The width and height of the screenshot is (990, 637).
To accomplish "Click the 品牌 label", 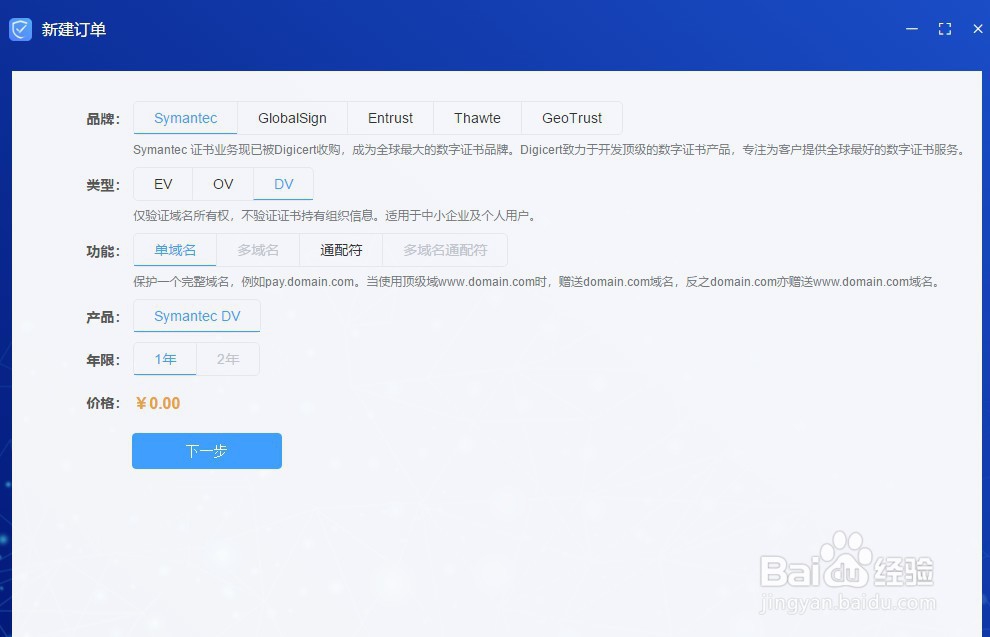I will pyautogui.click(x=103, y=119).
